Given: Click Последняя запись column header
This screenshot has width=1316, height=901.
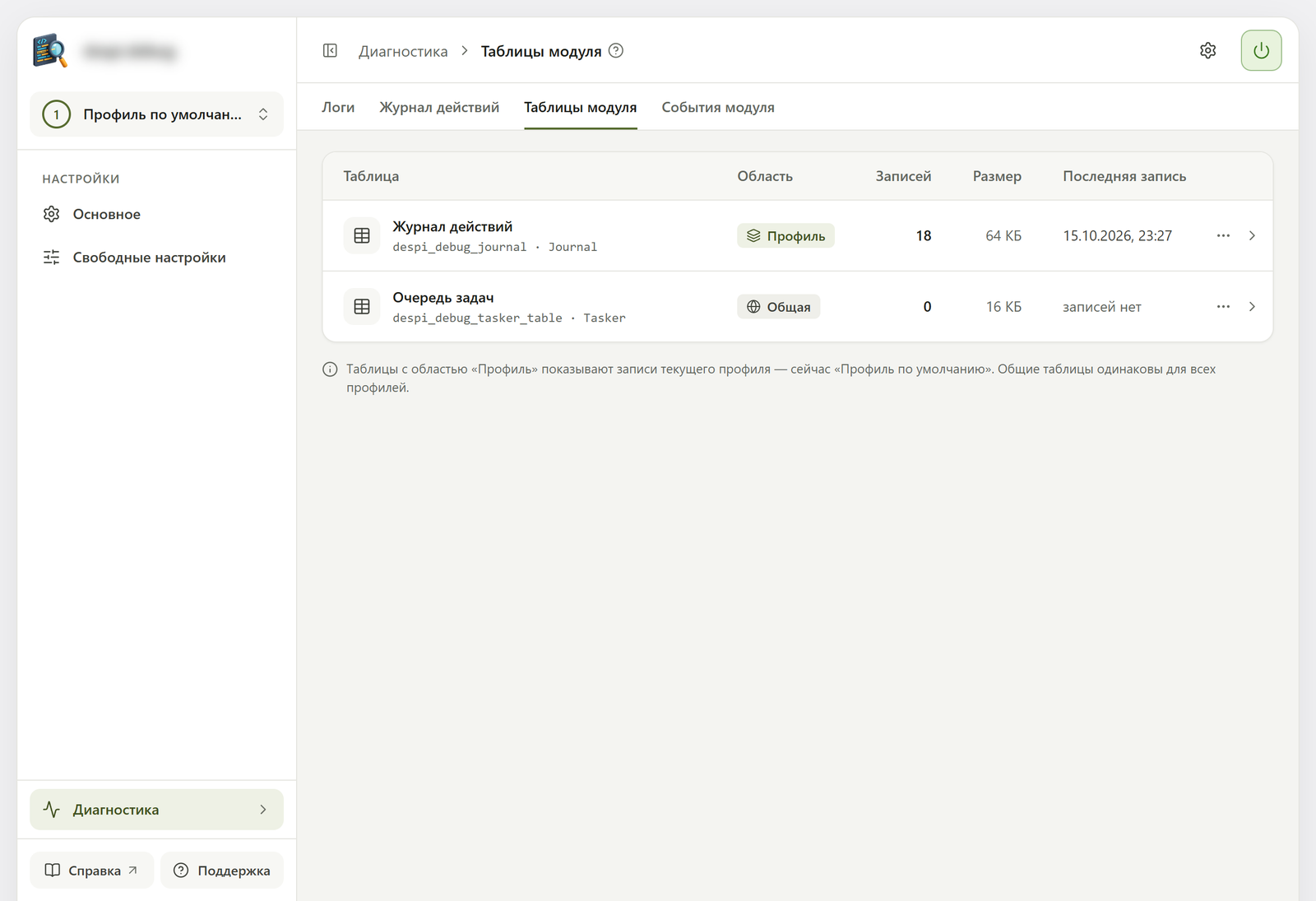Looking at the screenshot, I should [x=1124, y=176].
